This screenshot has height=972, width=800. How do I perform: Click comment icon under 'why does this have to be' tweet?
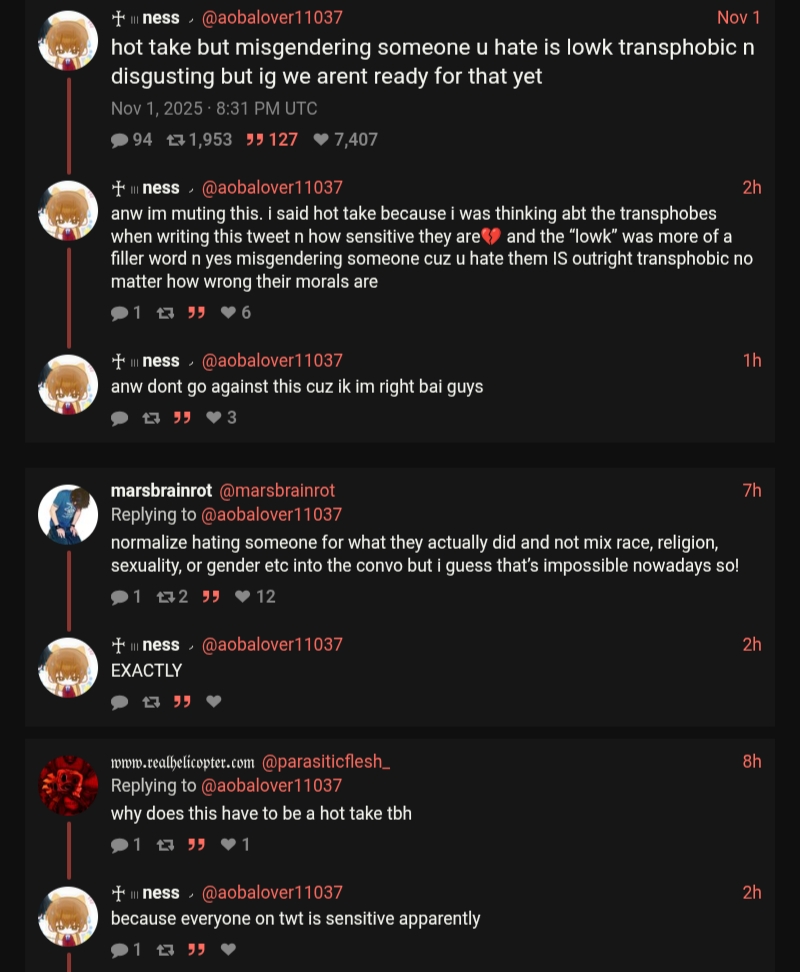120,845
